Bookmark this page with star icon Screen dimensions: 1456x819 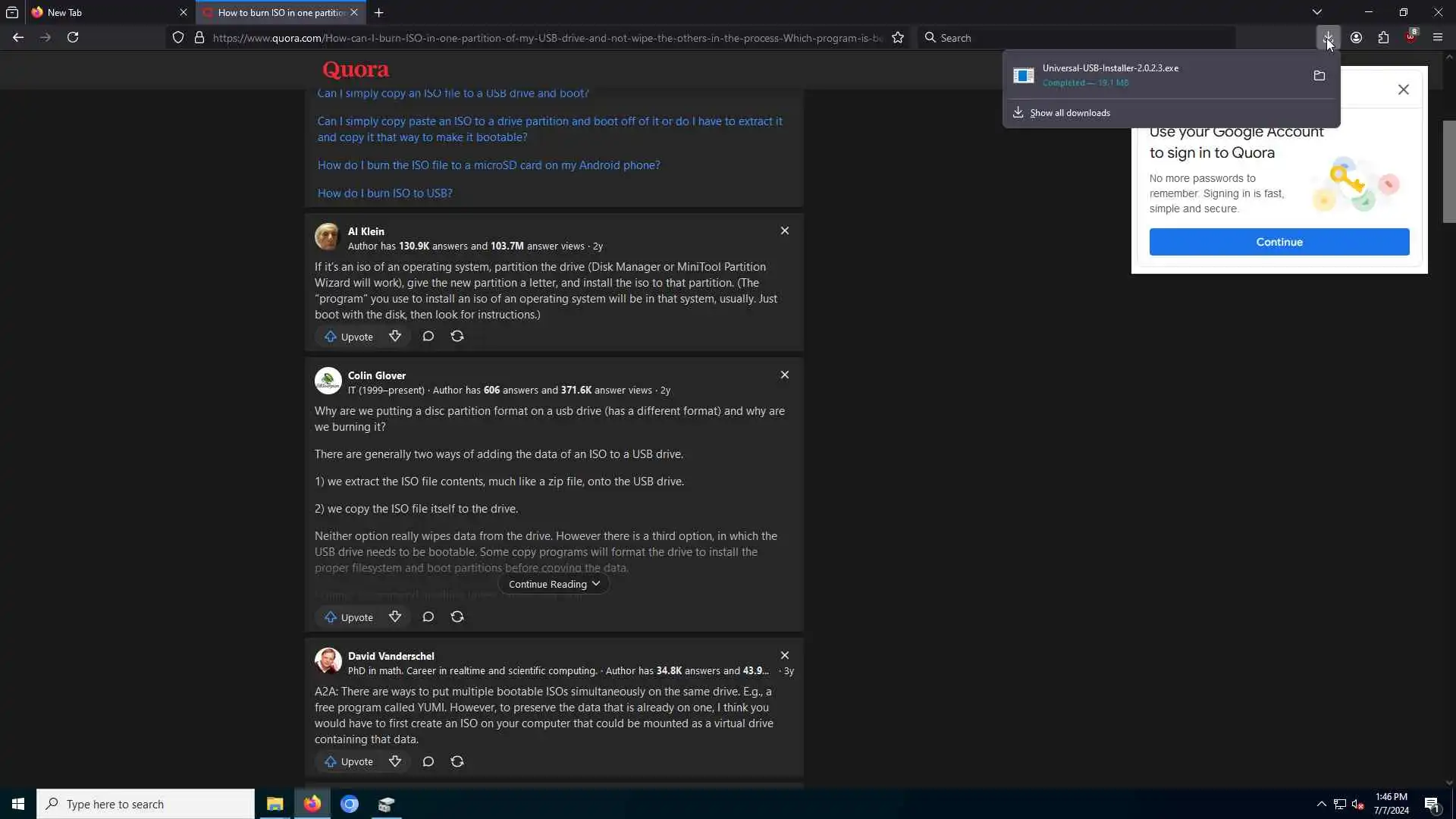click(898, 37)
